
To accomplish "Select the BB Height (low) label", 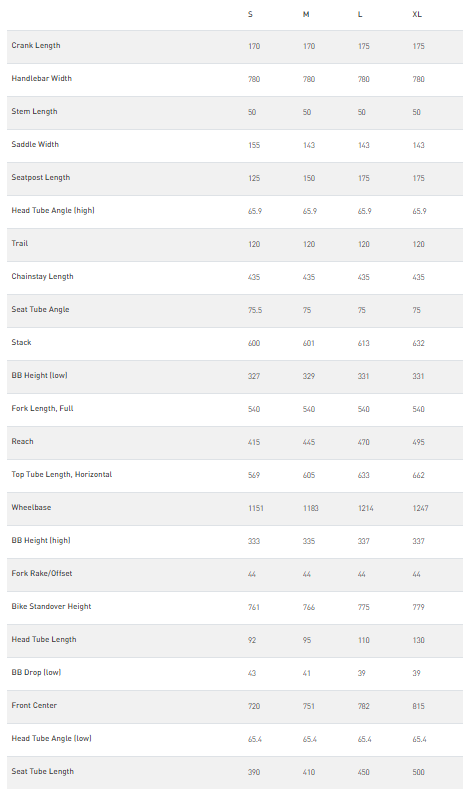I will (x=39, y=375).
